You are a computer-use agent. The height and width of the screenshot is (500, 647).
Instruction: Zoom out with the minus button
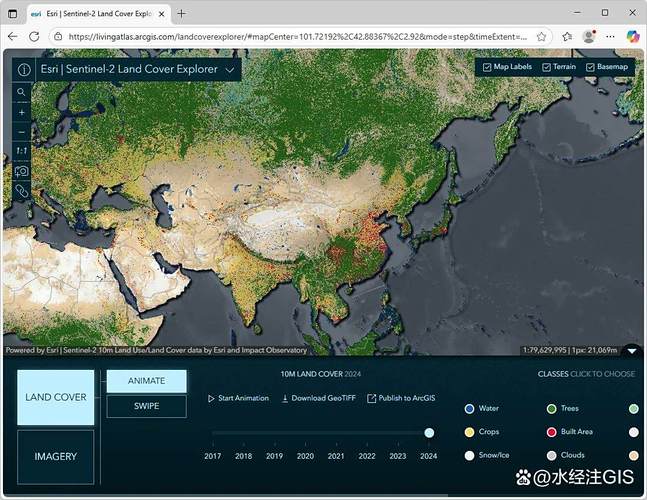[21, 132]
